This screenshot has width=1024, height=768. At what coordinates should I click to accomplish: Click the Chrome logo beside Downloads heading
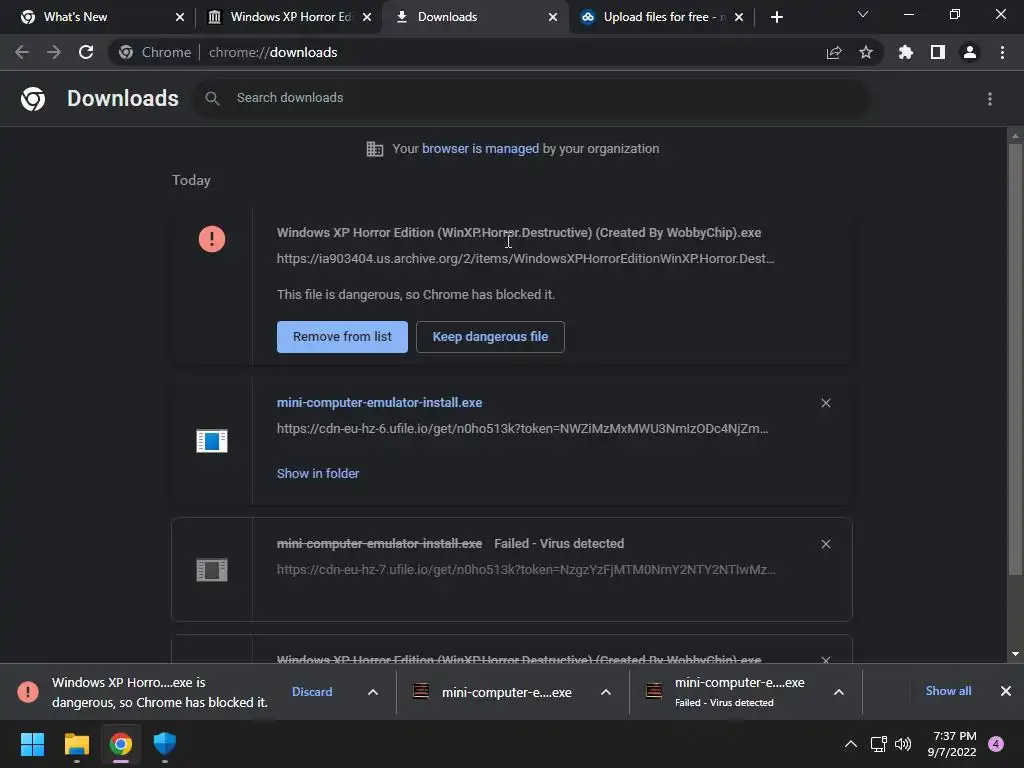(33, 99)
